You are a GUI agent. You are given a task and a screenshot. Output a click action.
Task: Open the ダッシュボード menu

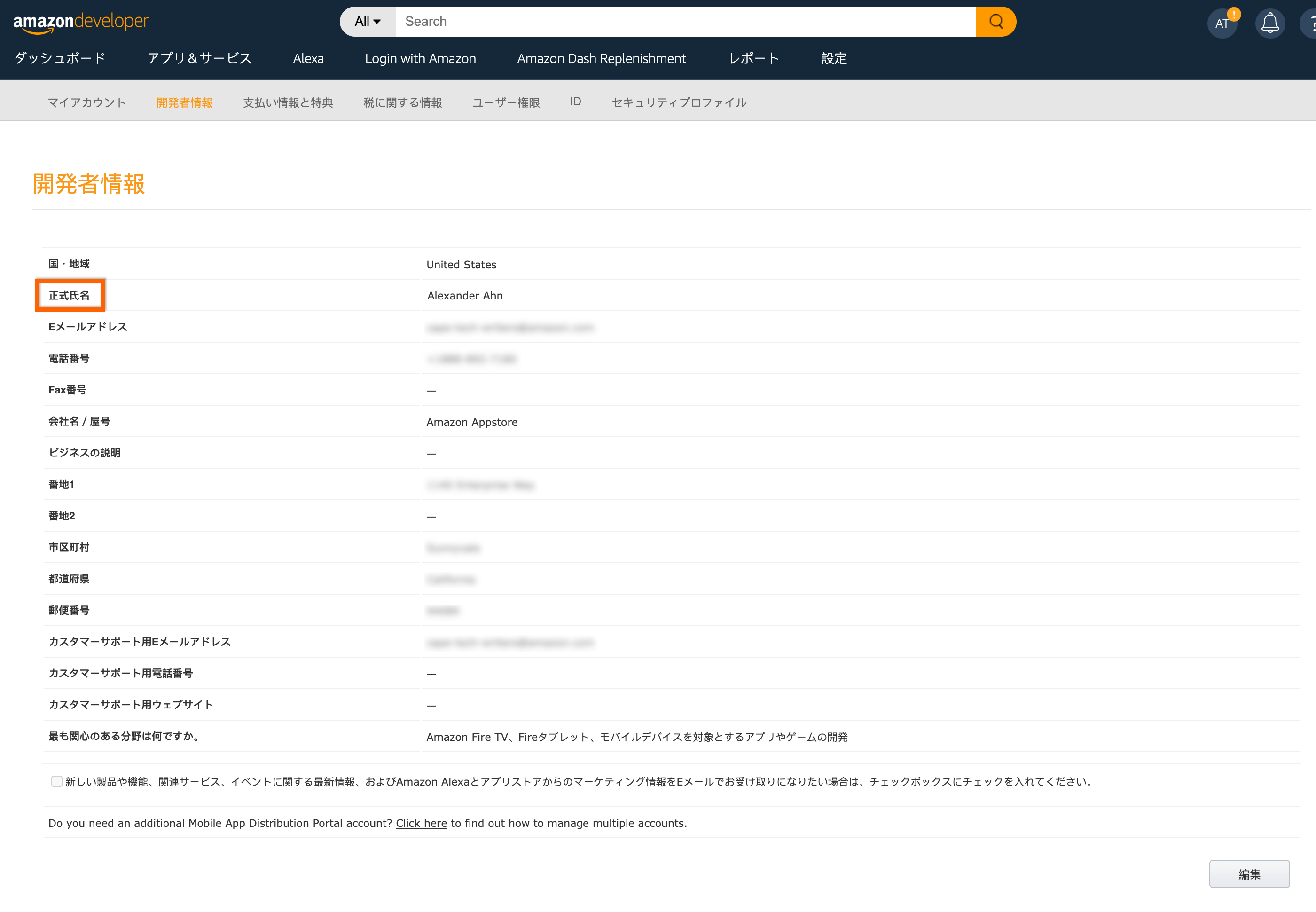click(60, 58)
